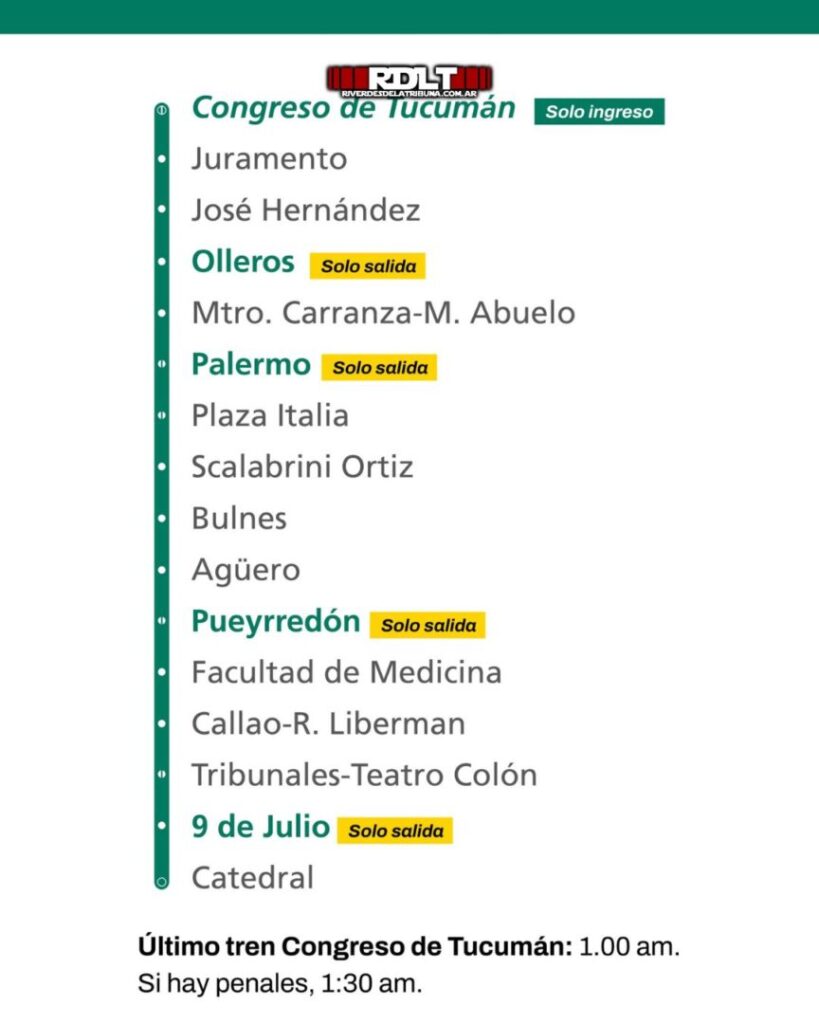Click the transfer marker beside Palermo
The width and height of the screenshot is (819, 1024).
click(162, 364)
